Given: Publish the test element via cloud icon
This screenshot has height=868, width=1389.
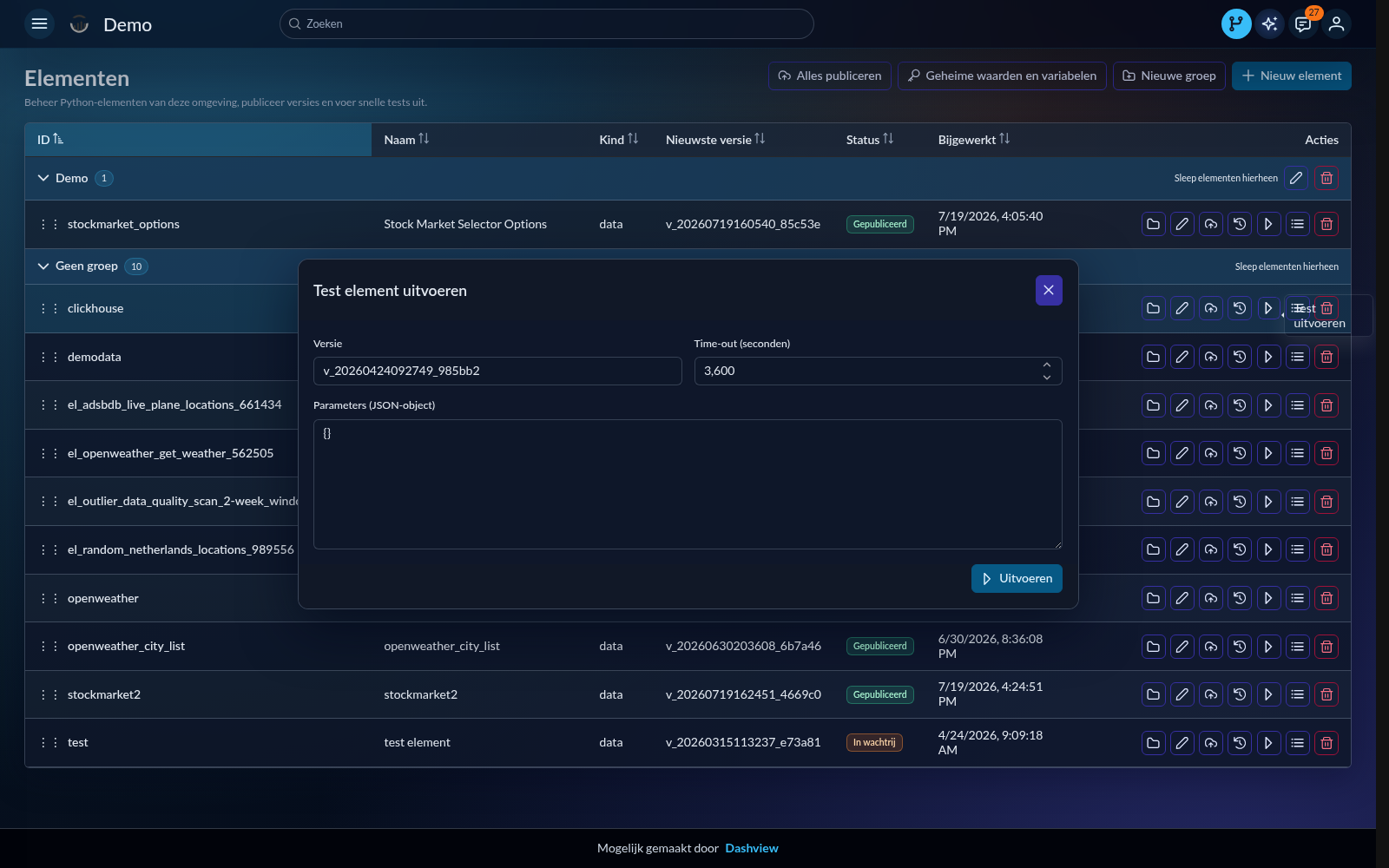Looking at the screenshot, I should tap(1211, 743).
